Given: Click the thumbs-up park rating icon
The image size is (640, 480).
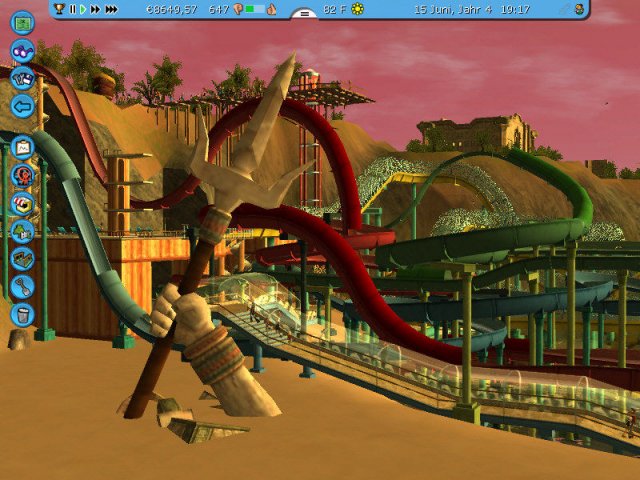Looking at the screenshot, I should point(271,9).
